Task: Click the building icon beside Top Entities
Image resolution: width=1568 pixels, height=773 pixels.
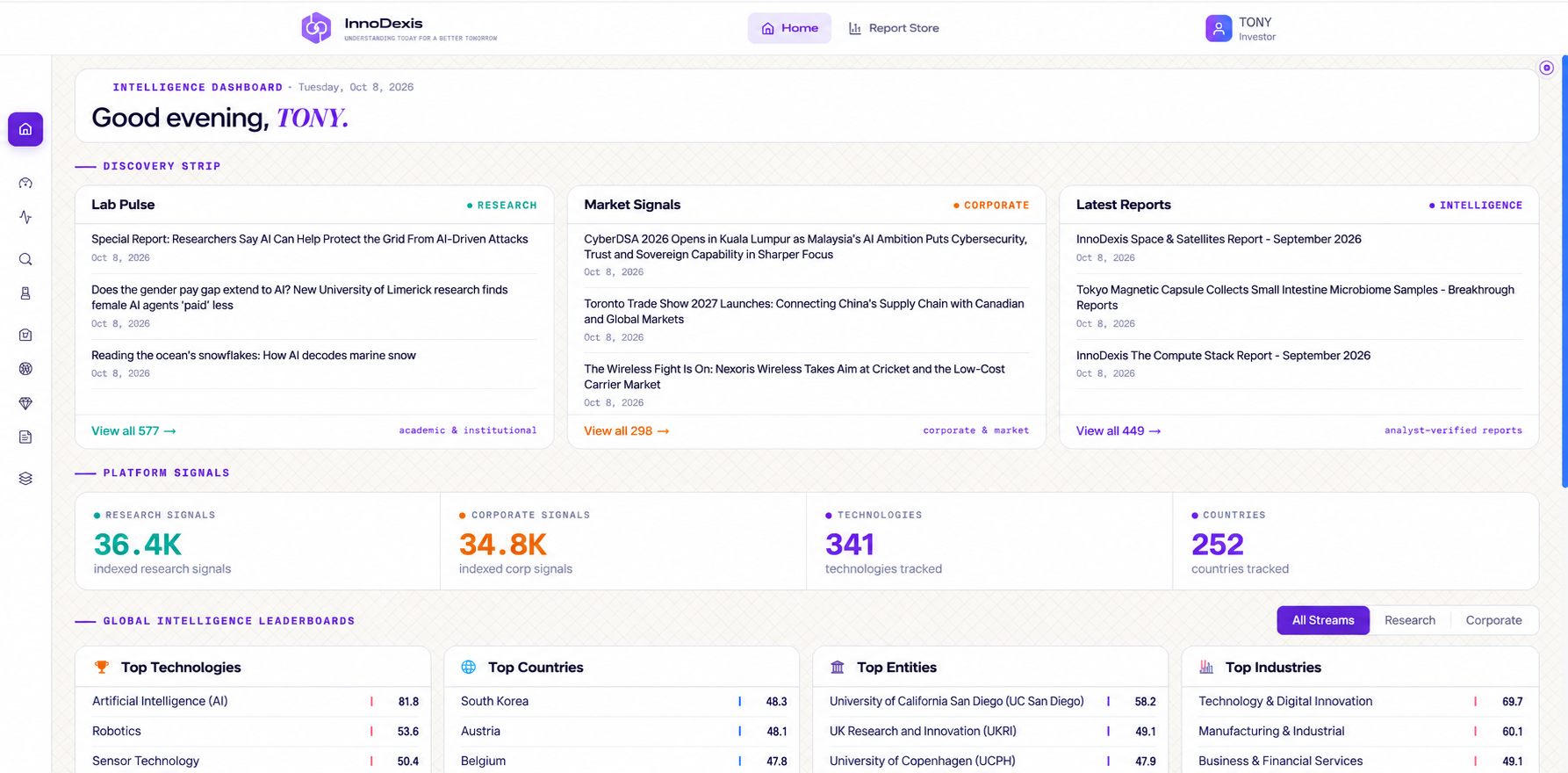Action: pyautogui.click(x=838, y=668)
